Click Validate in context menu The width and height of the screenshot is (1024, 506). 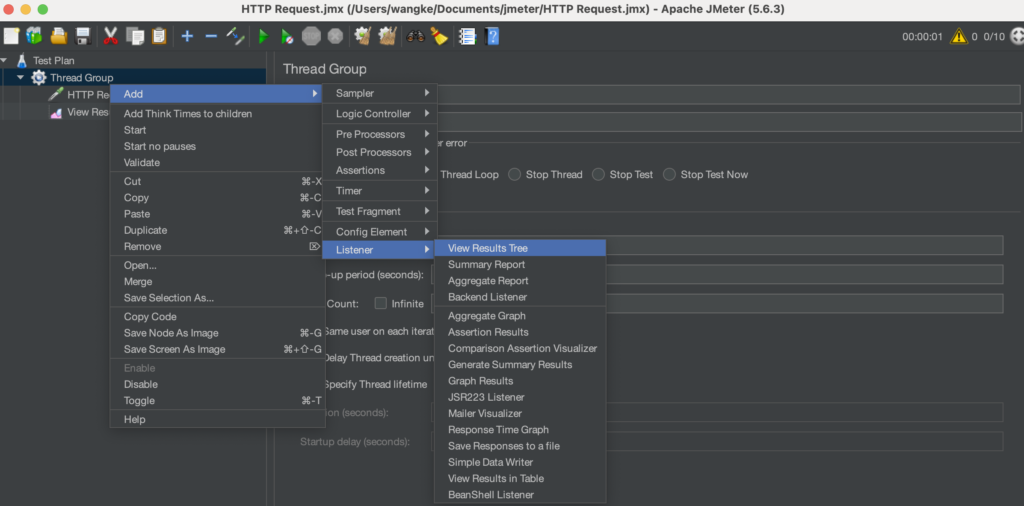click(217, 163)
